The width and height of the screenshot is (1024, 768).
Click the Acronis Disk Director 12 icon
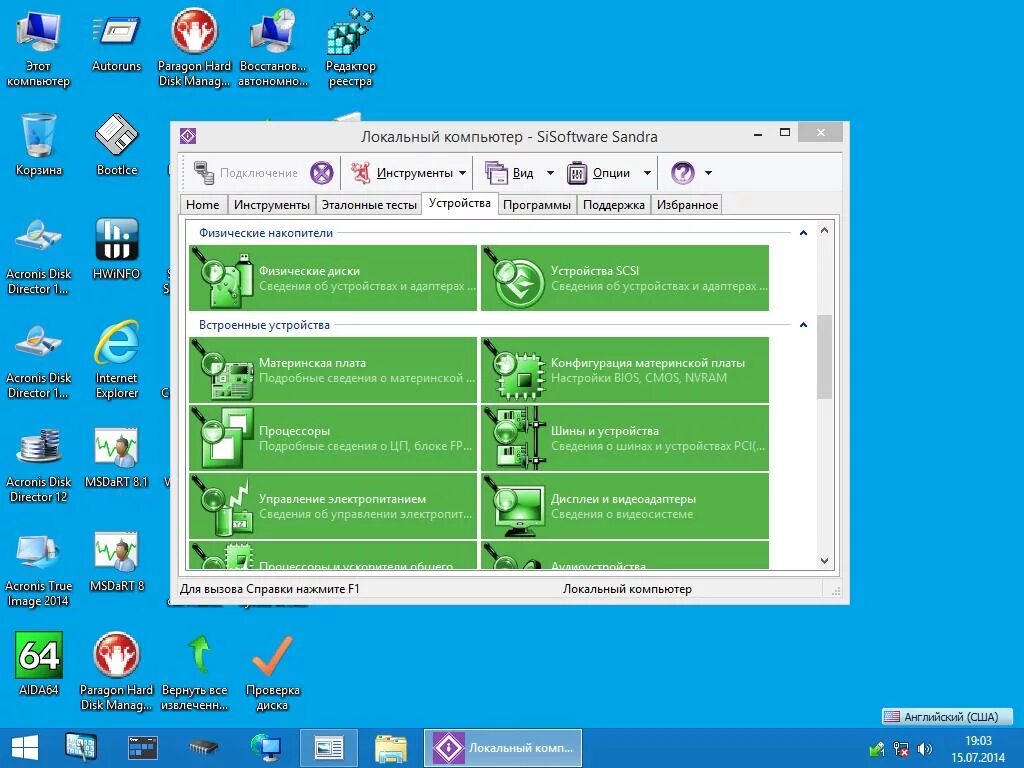[39, 465]
